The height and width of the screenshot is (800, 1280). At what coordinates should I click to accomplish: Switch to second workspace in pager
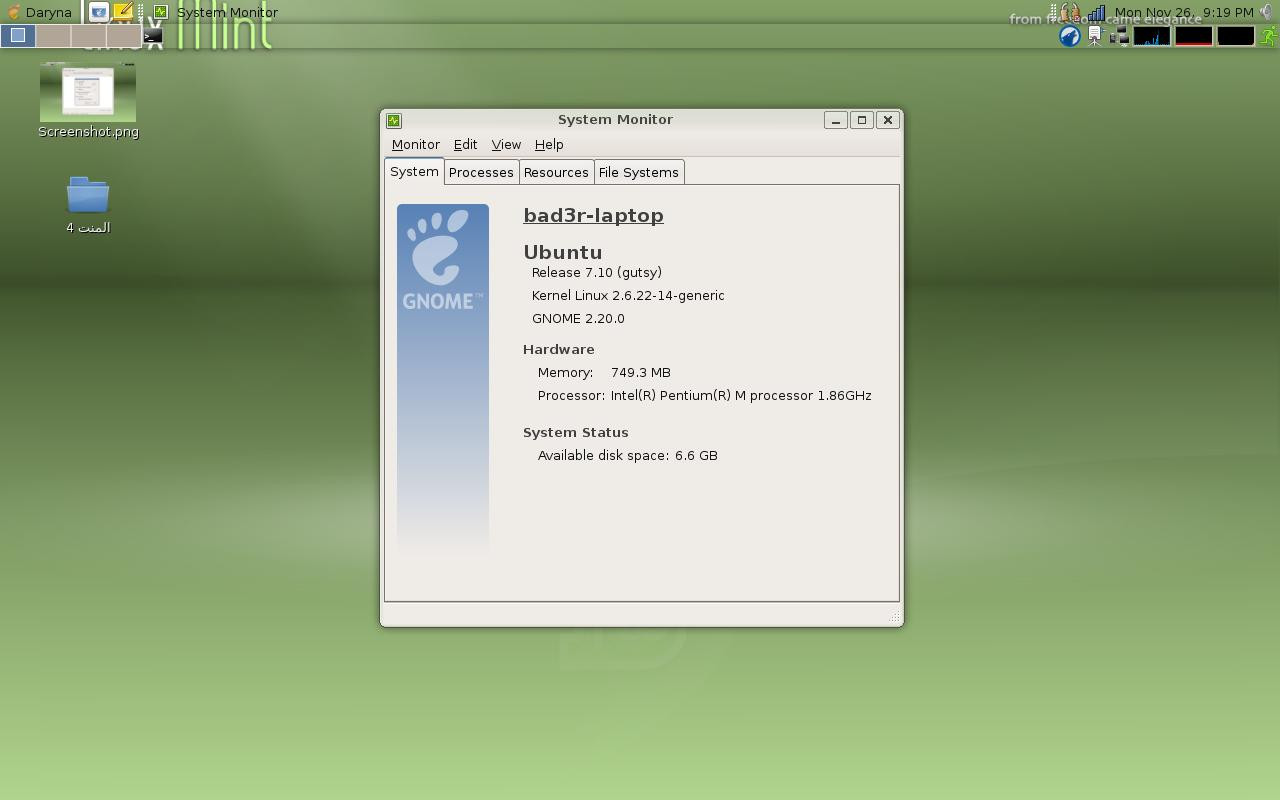54,36
